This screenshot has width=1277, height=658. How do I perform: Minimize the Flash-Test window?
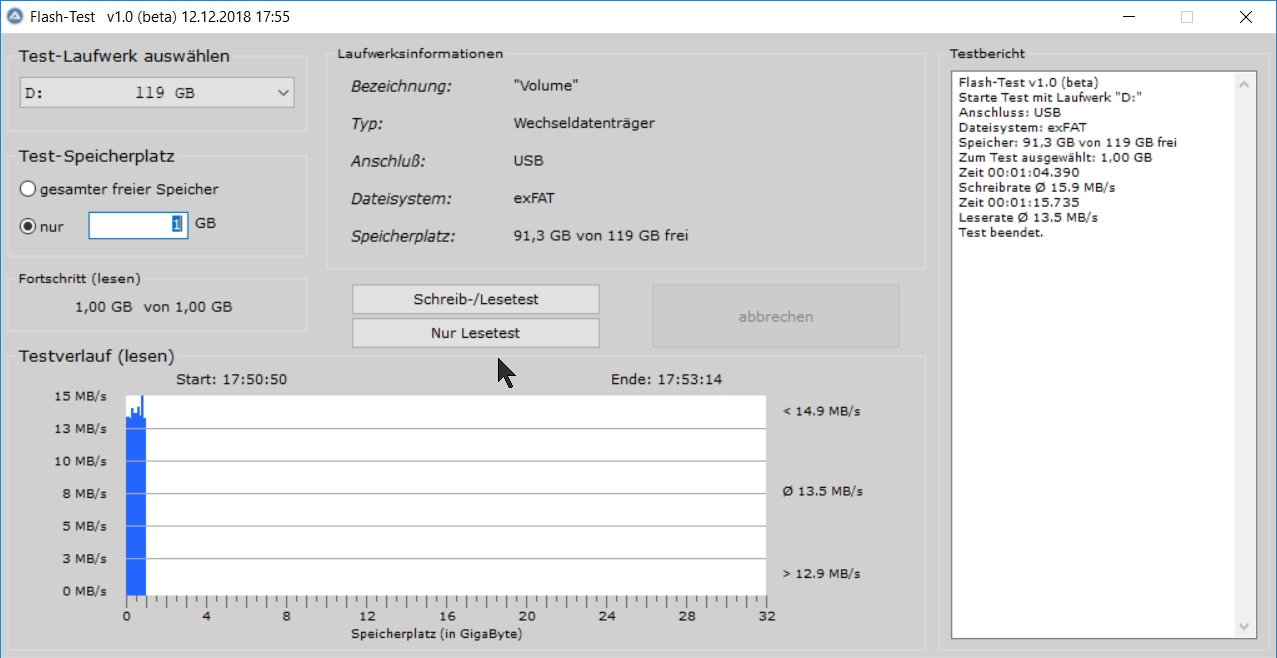(1129, 17)
